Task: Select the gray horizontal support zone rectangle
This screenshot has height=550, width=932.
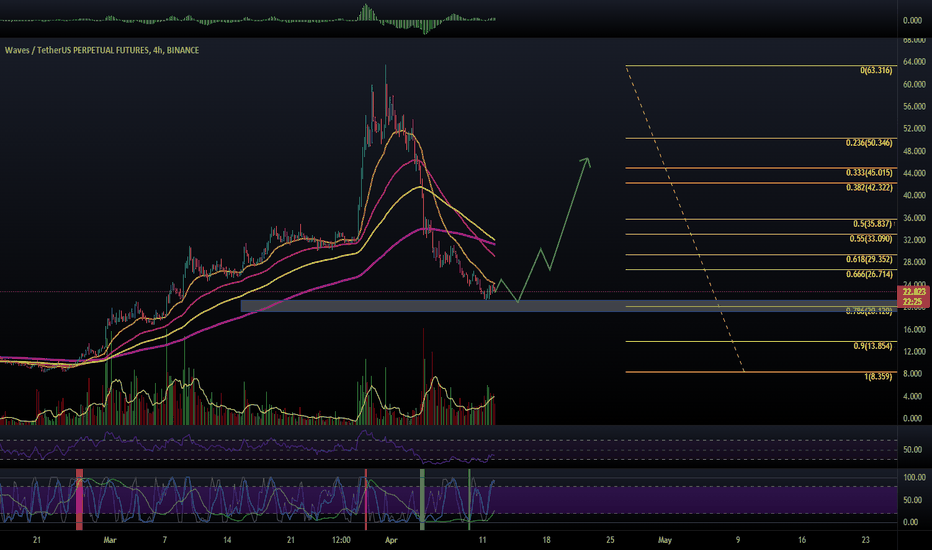Action: point(571,306)
